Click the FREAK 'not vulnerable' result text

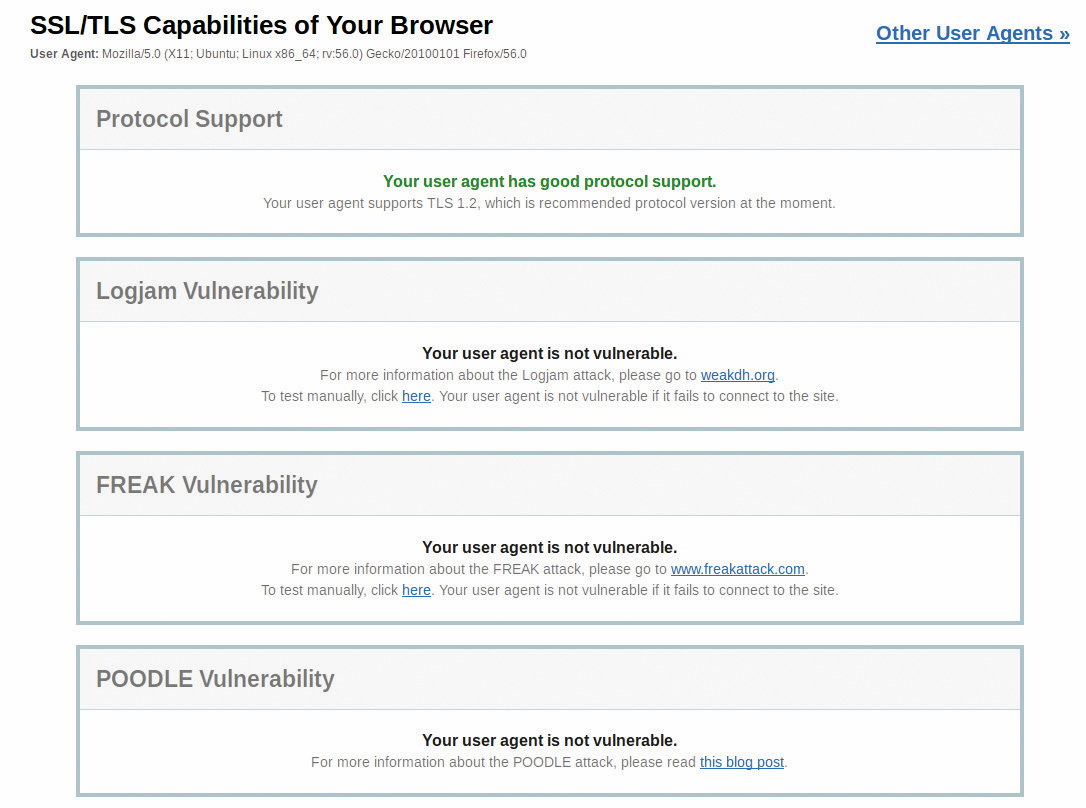[549, 547]
